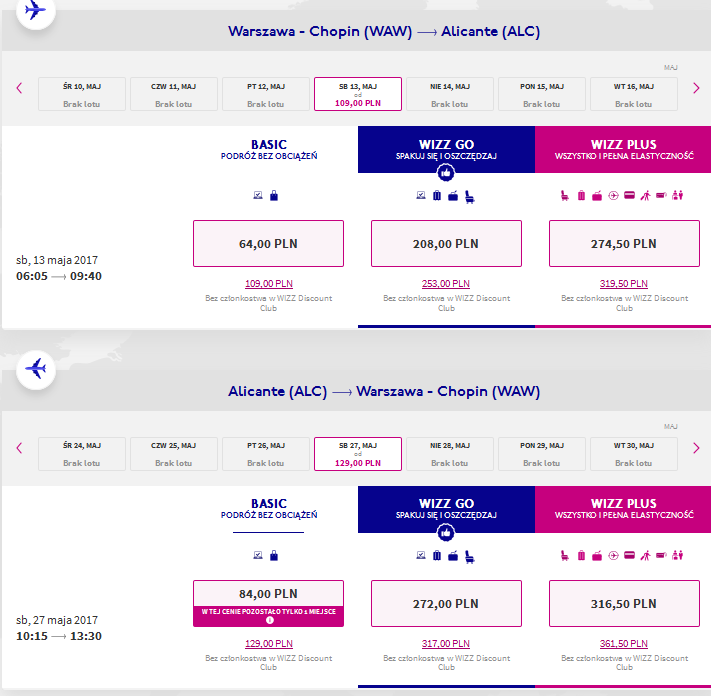Click credit card refund icon under outbound WIZZ PLUS
The width and height of the screenshot is (711, 696).
click(629, 195)
